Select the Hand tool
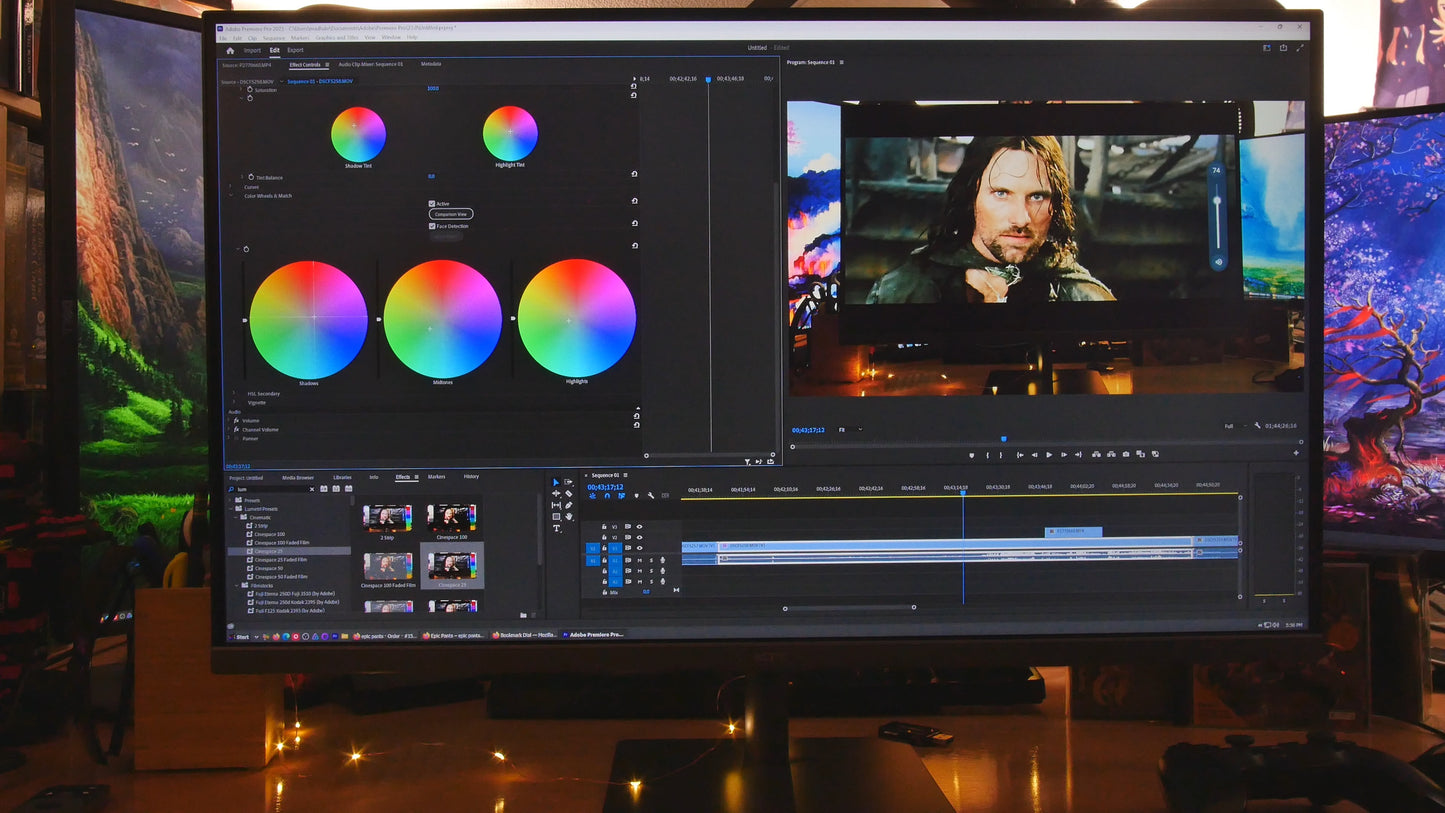This screenshot has height=813, width=1445. pyautogui.click(x=569, y=517)
